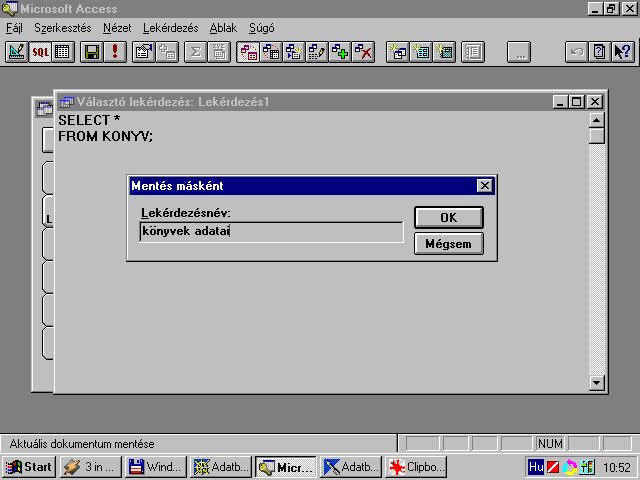Click the context help question-arrow icon

[x=621, y=52]
